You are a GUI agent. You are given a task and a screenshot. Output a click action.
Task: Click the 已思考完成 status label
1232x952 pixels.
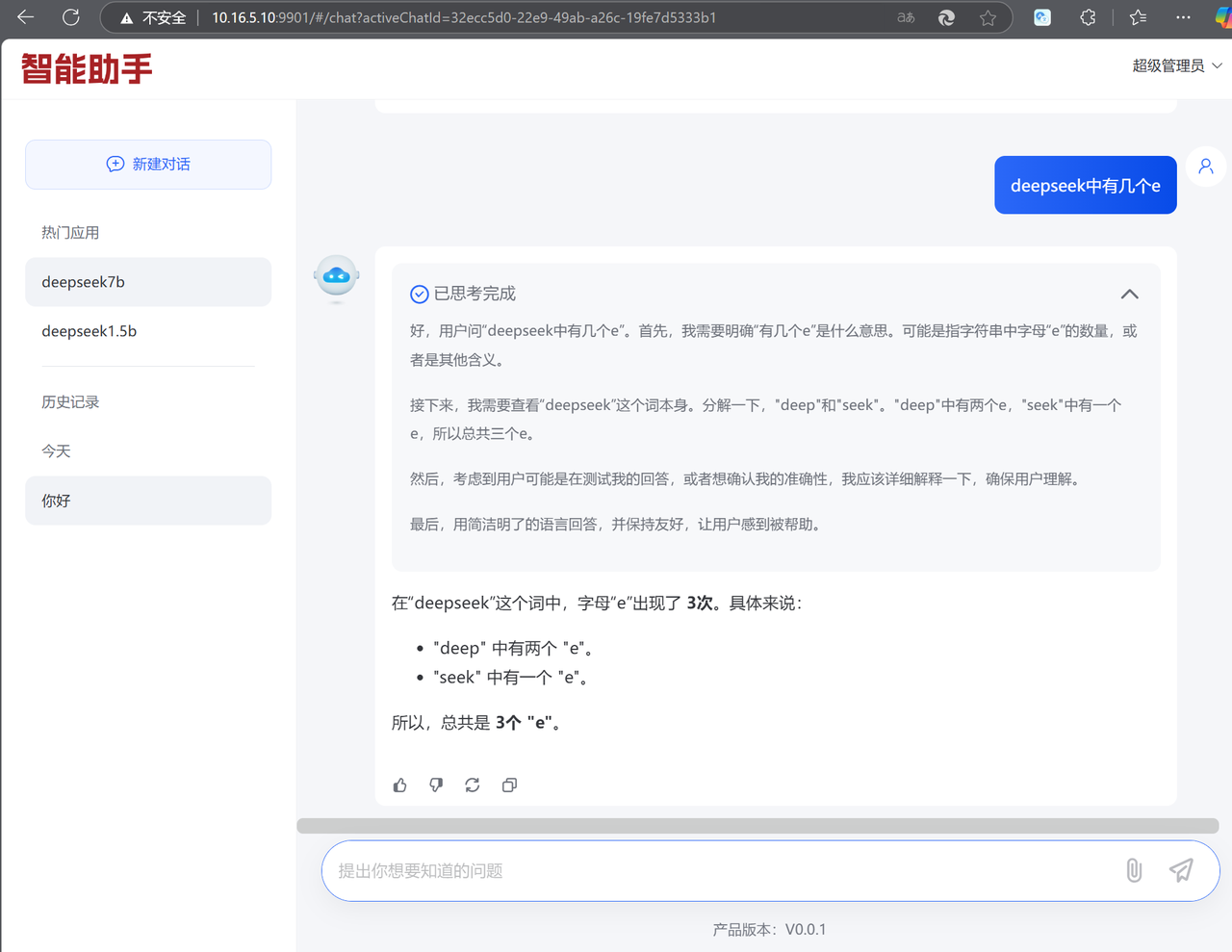[475, 294]
